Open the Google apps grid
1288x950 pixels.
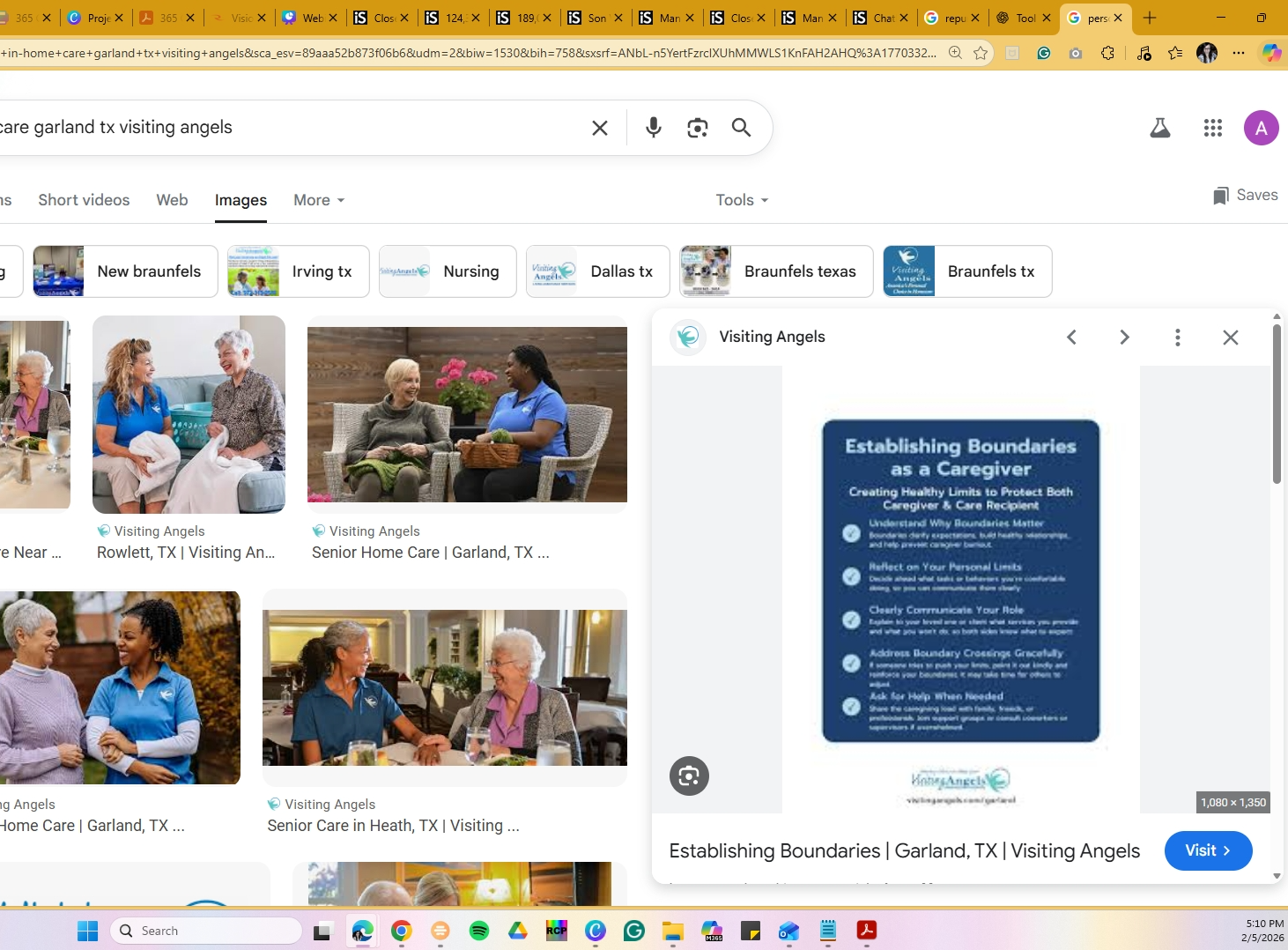coord(1212,128)
